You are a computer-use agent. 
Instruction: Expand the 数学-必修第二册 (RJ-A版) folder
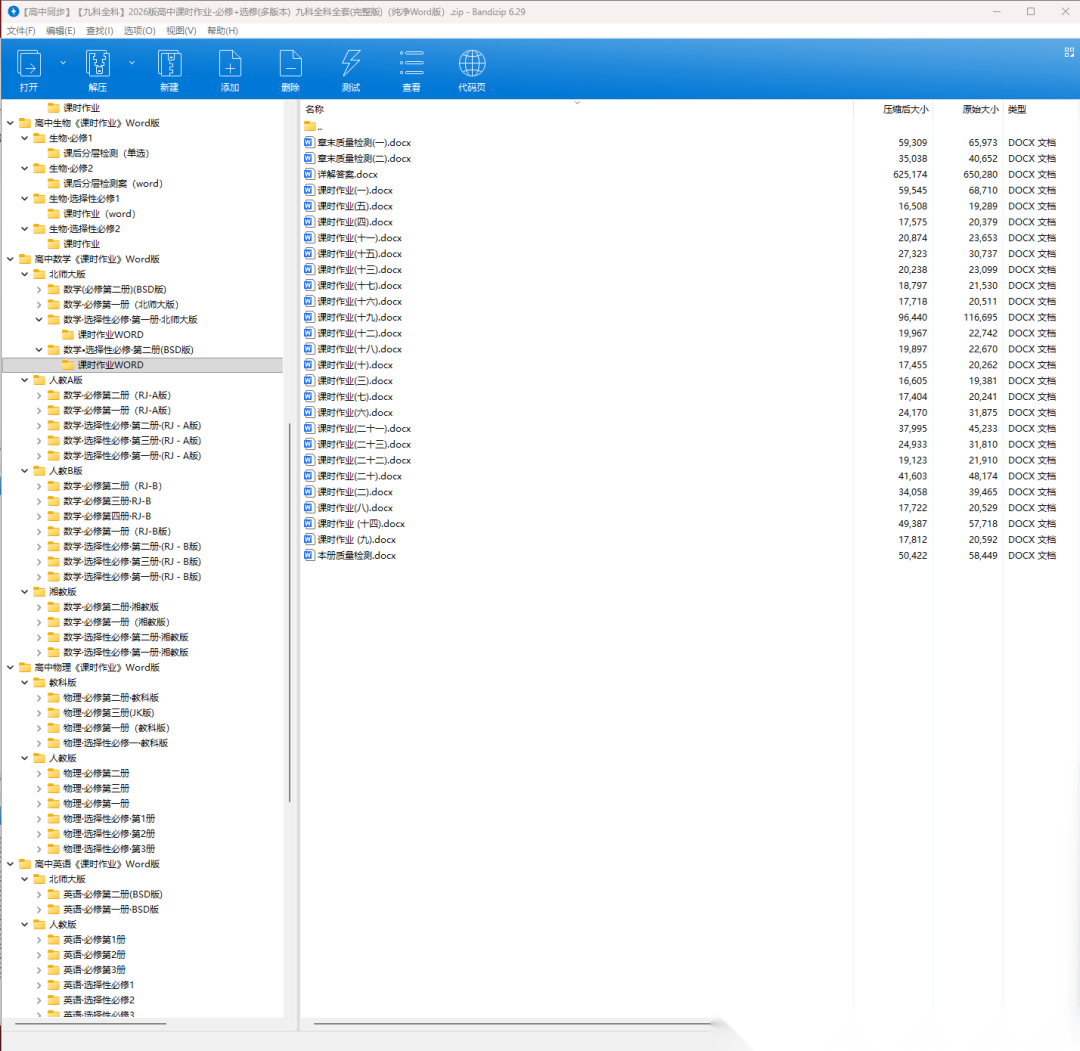click(x=39, y=395)
